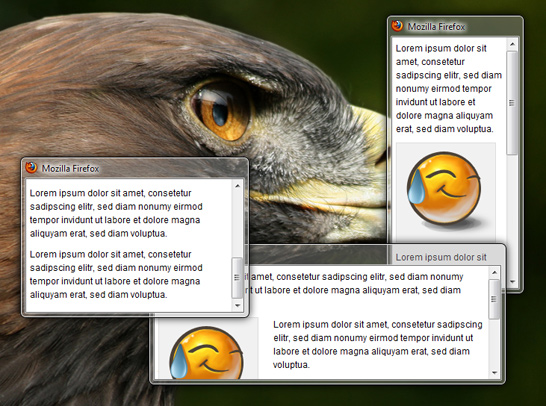Click the Firefox icon in the top-right window's title bar

click(397, 26)
